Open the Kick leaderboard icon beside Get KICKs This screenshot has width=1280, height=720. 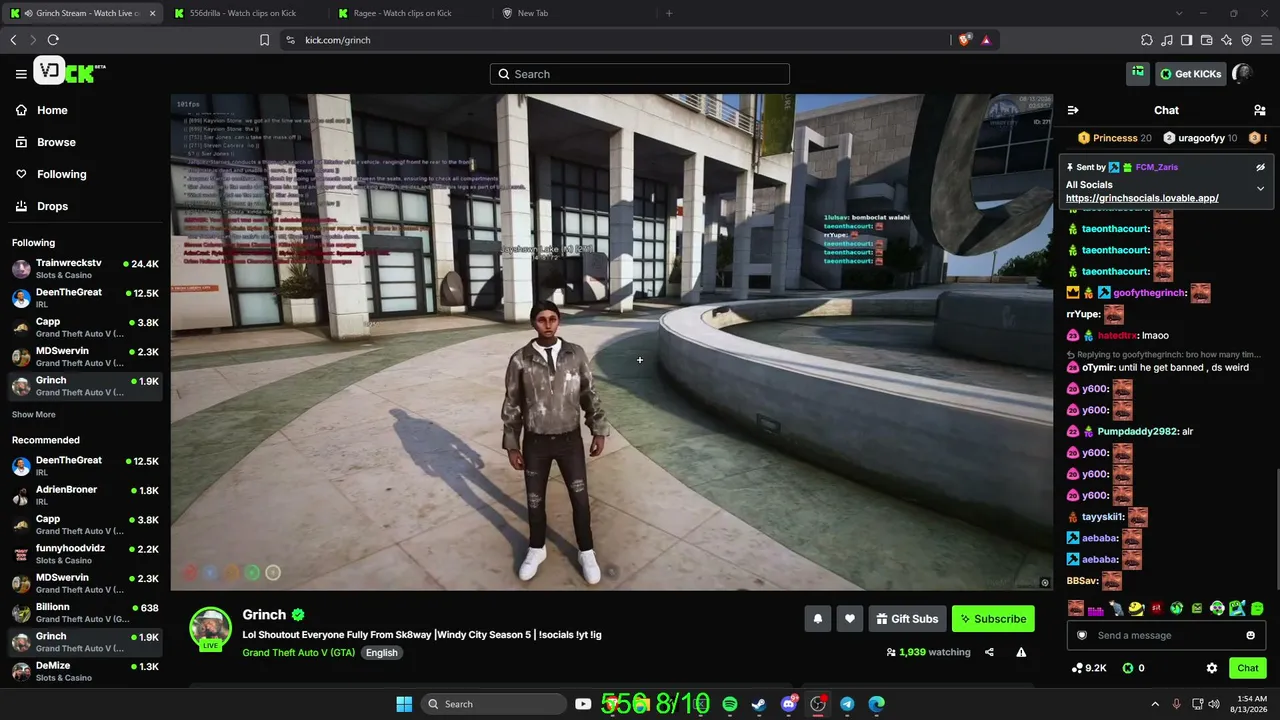tap(1138, 73)
